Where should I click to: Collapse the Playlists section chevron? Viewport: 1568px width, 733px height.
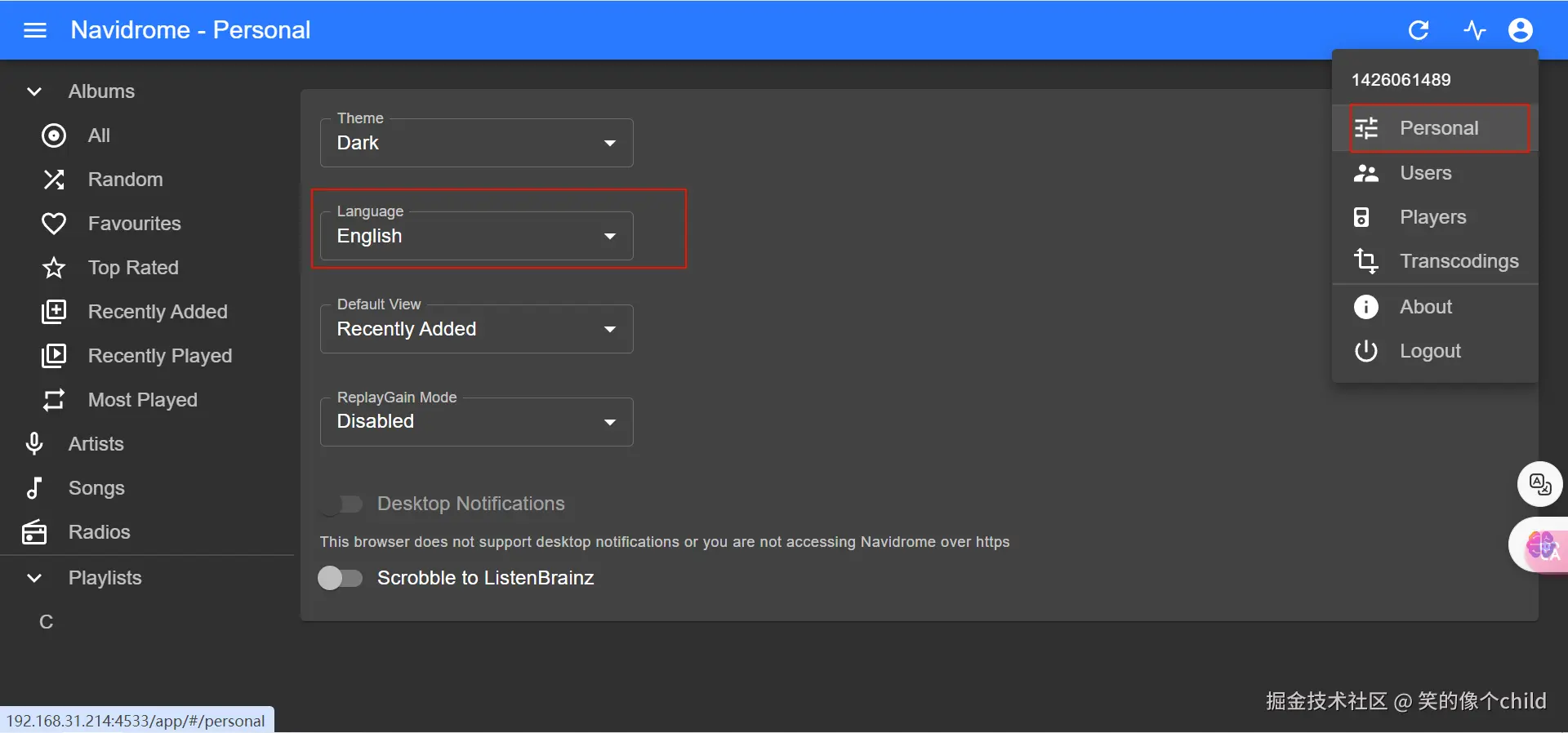click(34, 578)
